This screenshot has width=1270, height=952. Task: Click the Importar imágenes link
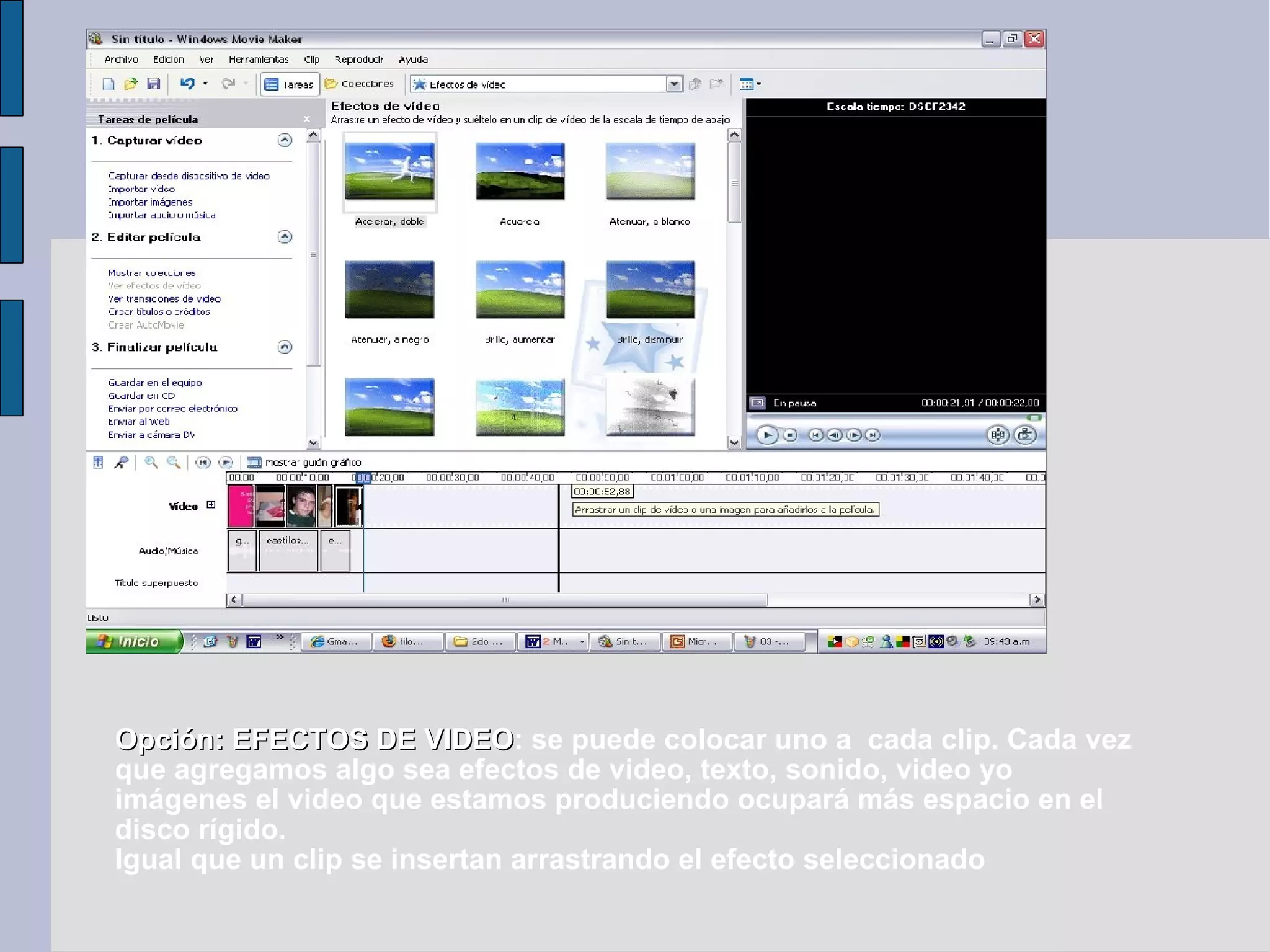pyautogui.click(x=150, y=202)
